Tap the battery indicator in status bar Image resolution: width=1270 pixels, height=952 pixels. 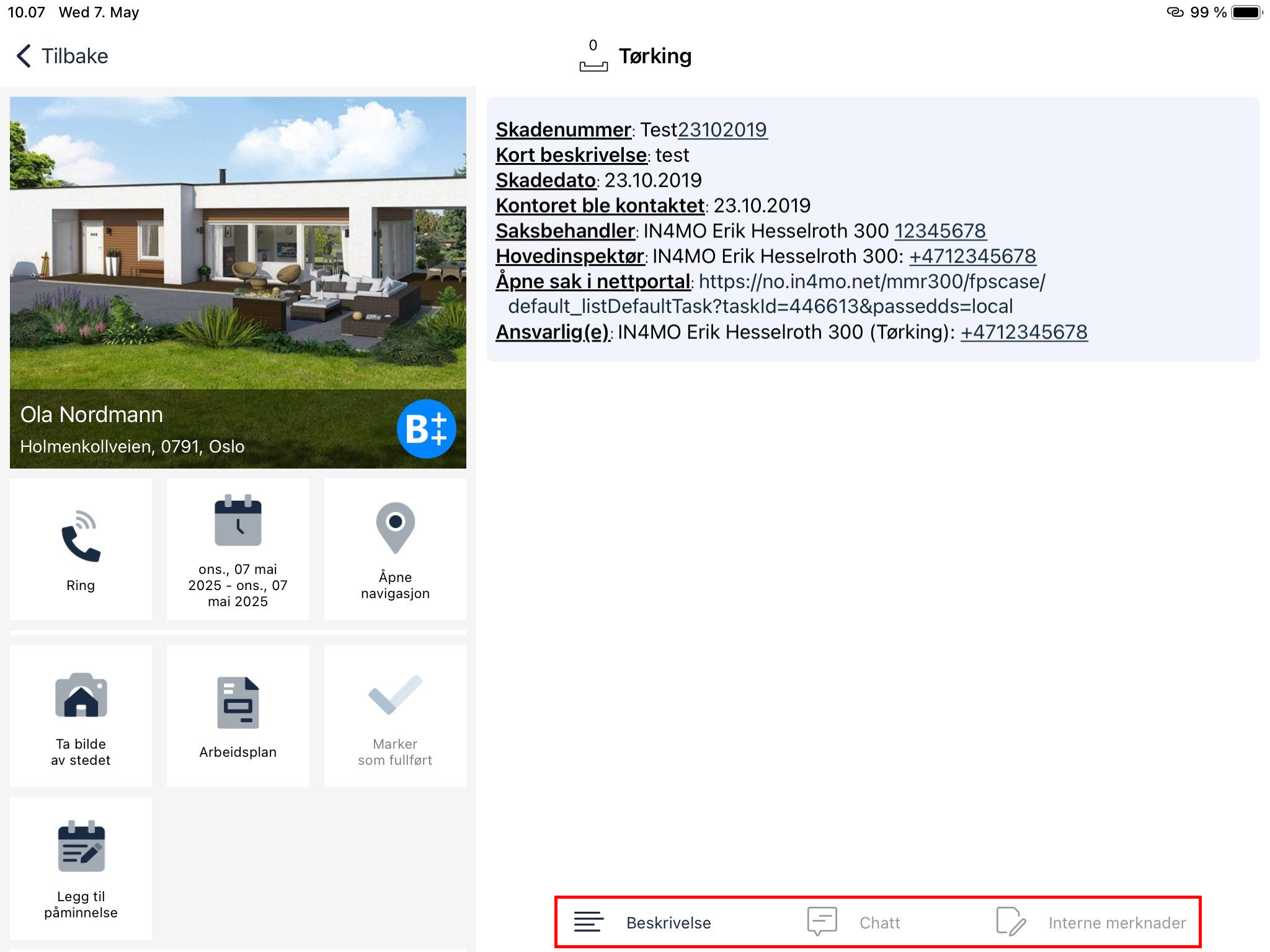[x=1245, y=12]
